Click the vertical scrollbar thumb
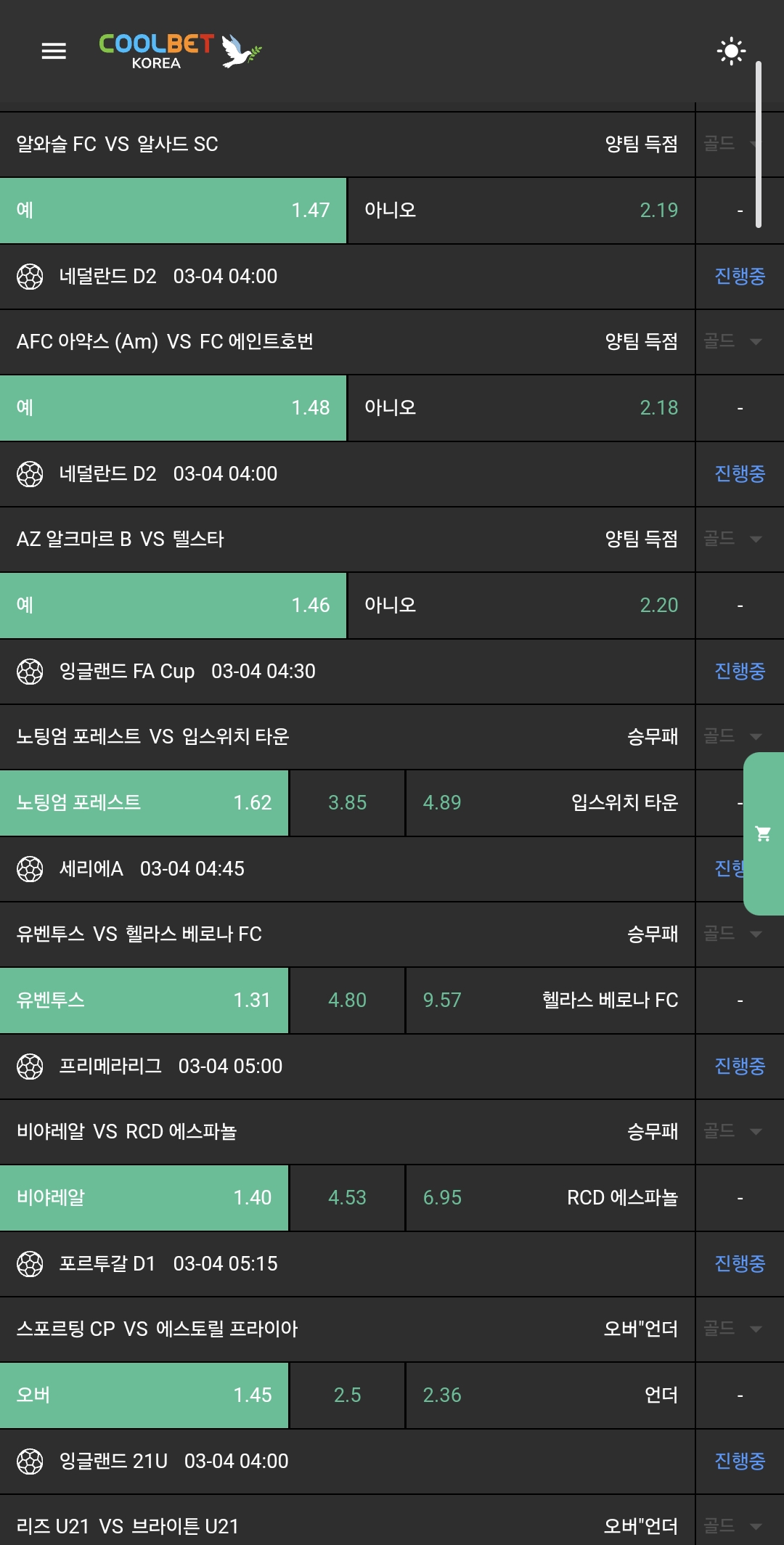Image resolution: width=784 pixels, height=1545 pixels. [758, 145]
